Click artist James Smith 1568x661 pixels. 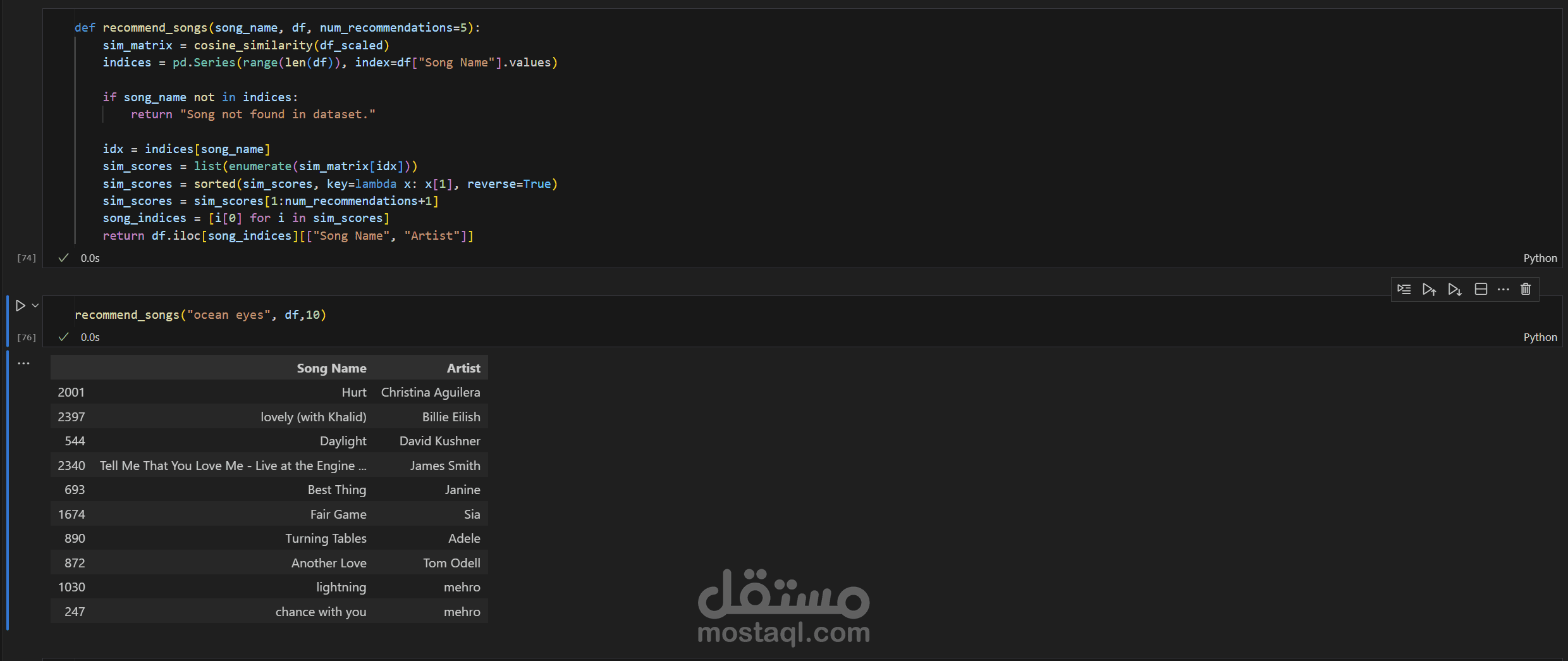point(445,466)
